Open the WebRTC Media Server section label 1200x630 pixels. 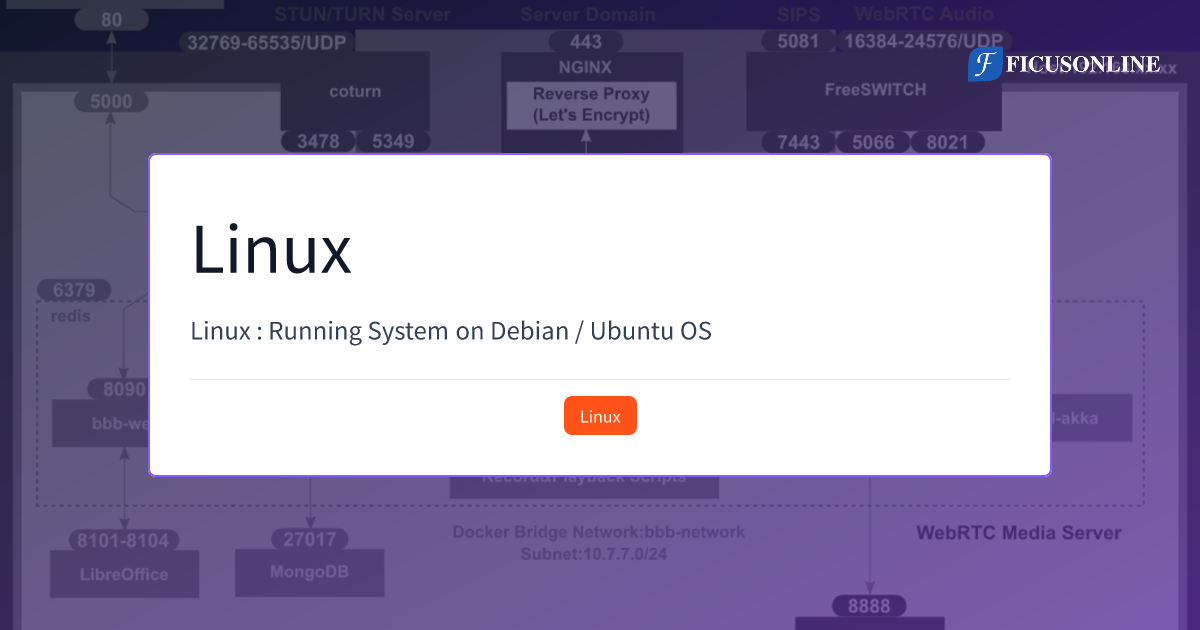pyautogui.click(x=1018, y=533)
